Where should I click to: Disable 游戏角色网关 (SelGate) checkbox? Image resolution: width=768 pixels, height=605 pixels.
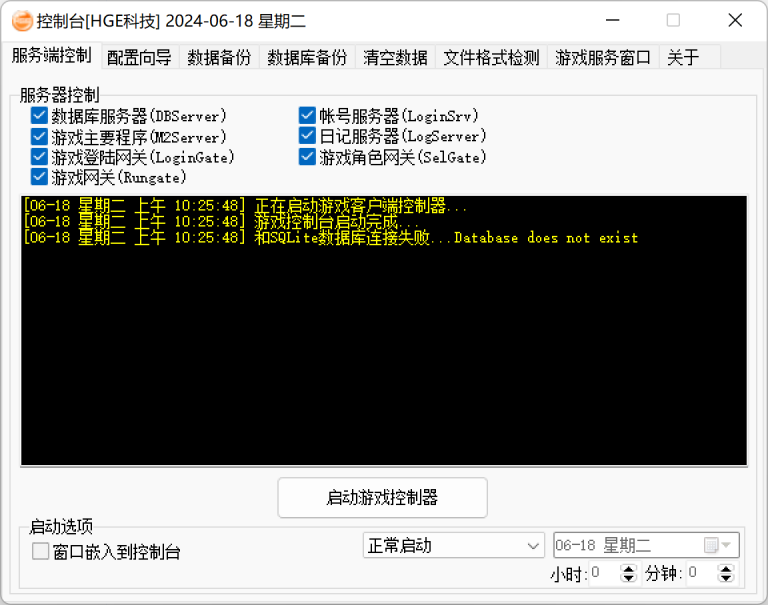[x=307, y=157]
